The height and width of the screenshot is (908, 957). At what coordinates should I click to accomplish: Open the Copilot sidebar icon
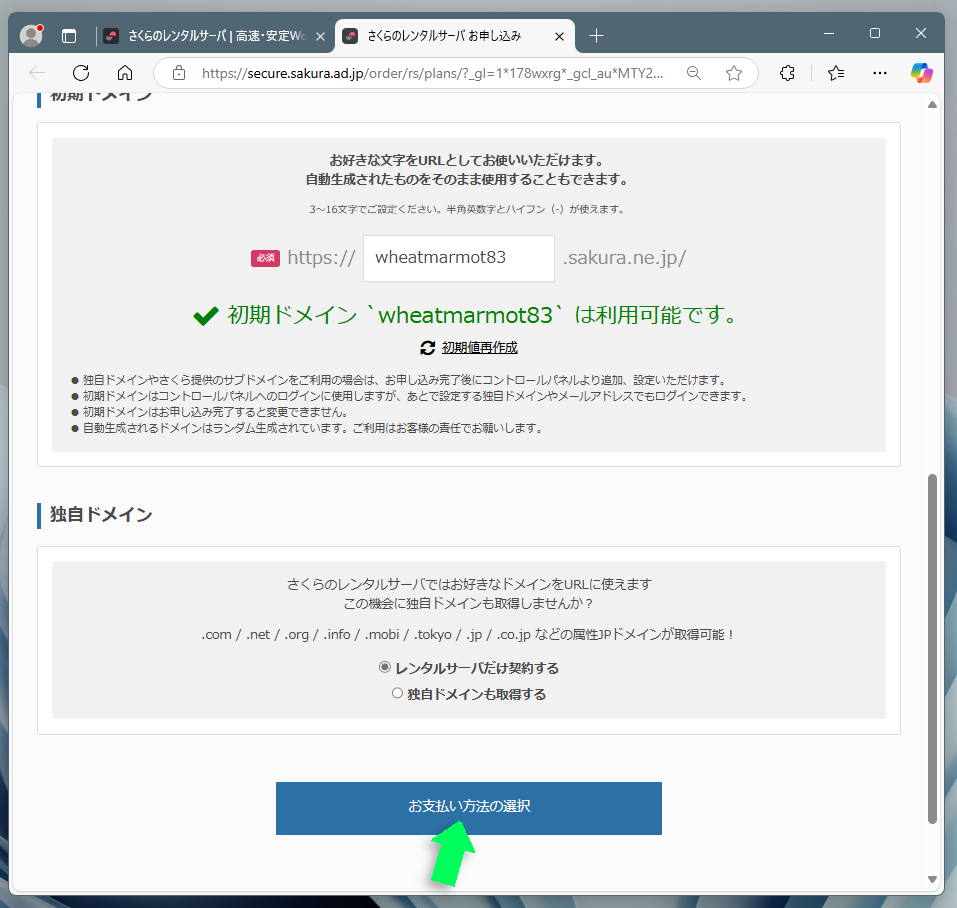922,73
